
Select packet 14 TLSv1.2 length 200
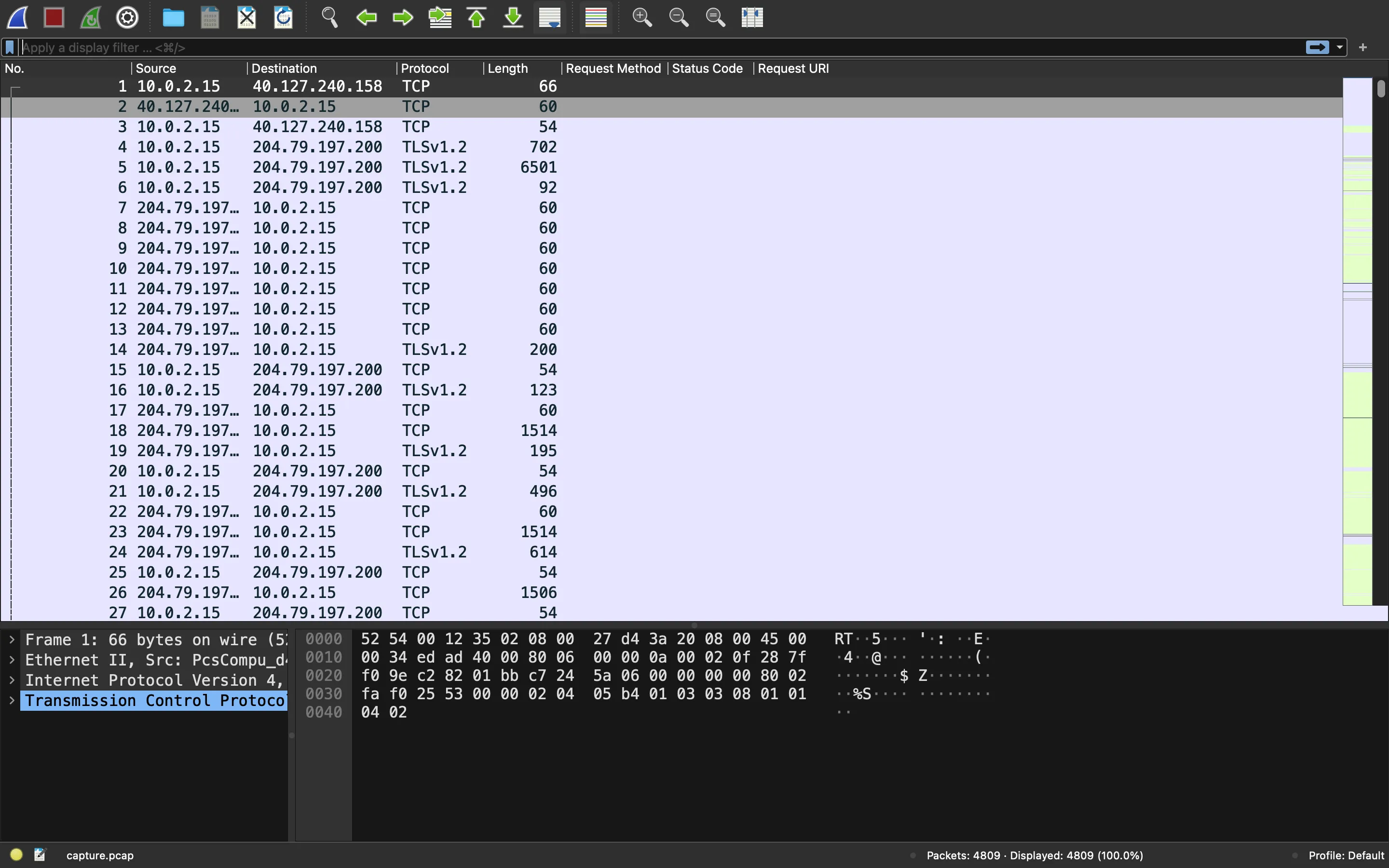671,350
